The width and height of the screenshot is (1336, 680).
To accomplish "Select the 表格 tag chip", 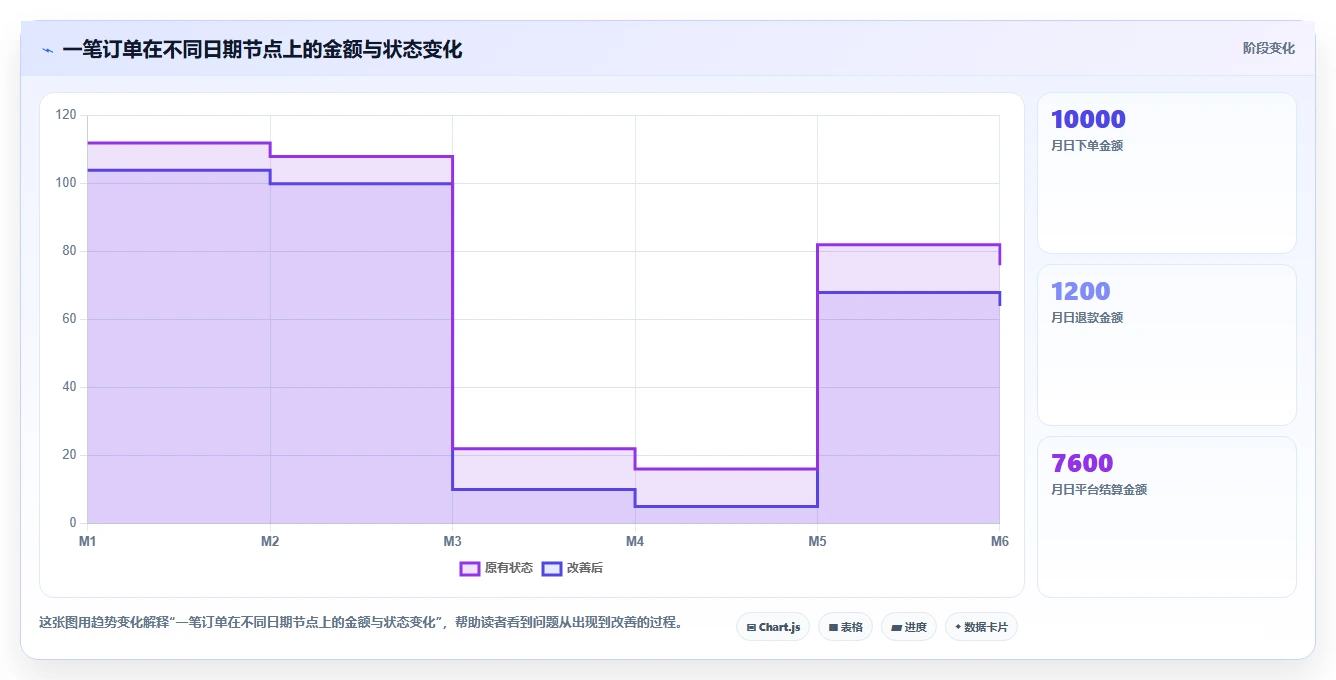I will click(x=845, y=627).
